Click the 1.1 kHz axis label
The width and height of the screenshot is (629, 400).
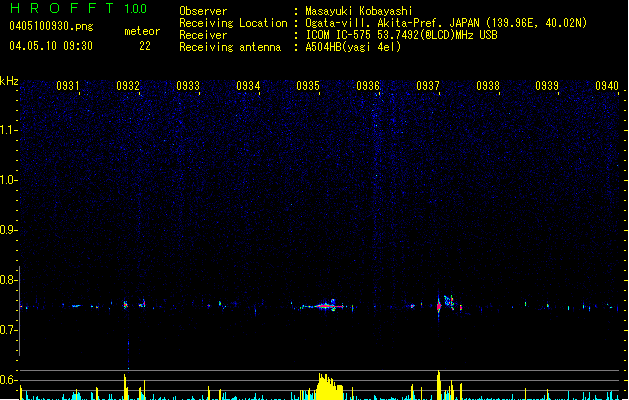point(9,130)
